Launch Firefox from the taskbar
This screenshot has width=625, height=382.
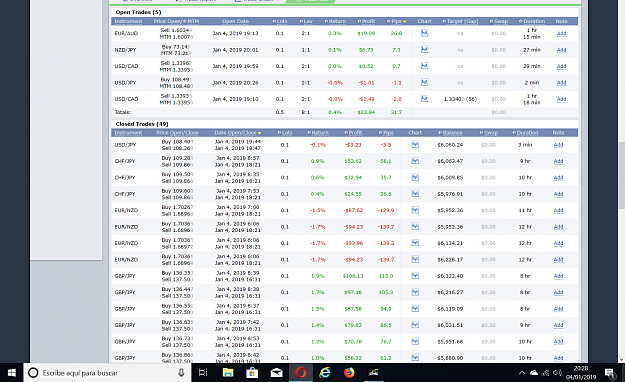click(349, 373)
